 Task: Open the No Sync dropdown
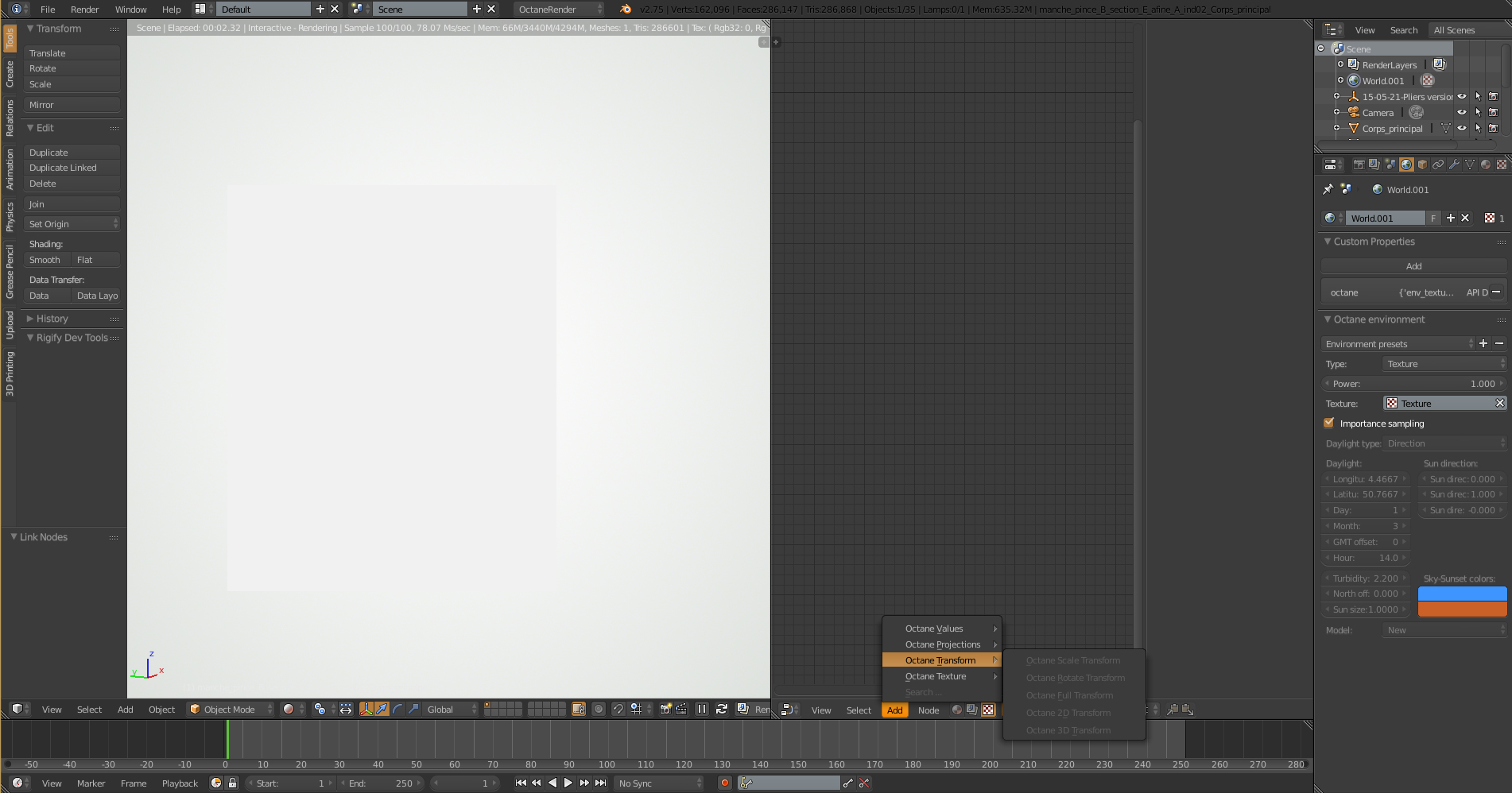659,783
